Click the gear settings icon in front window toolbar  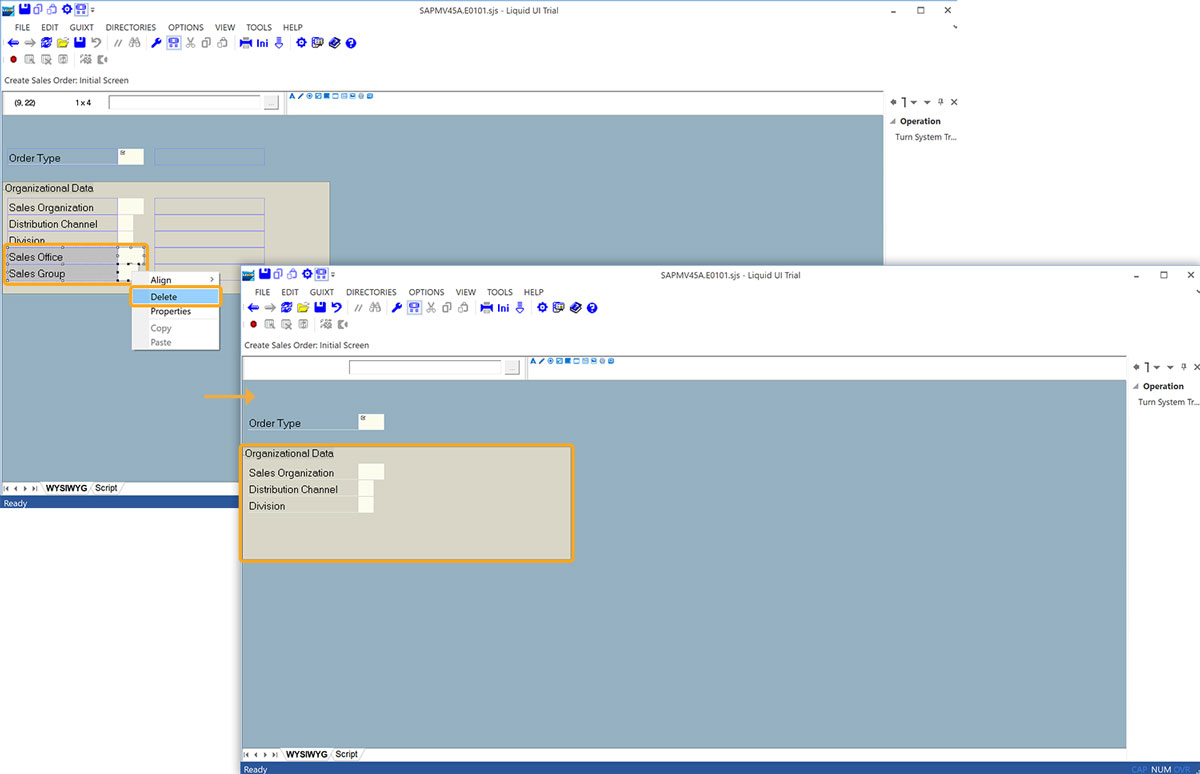tap(541, 308)
